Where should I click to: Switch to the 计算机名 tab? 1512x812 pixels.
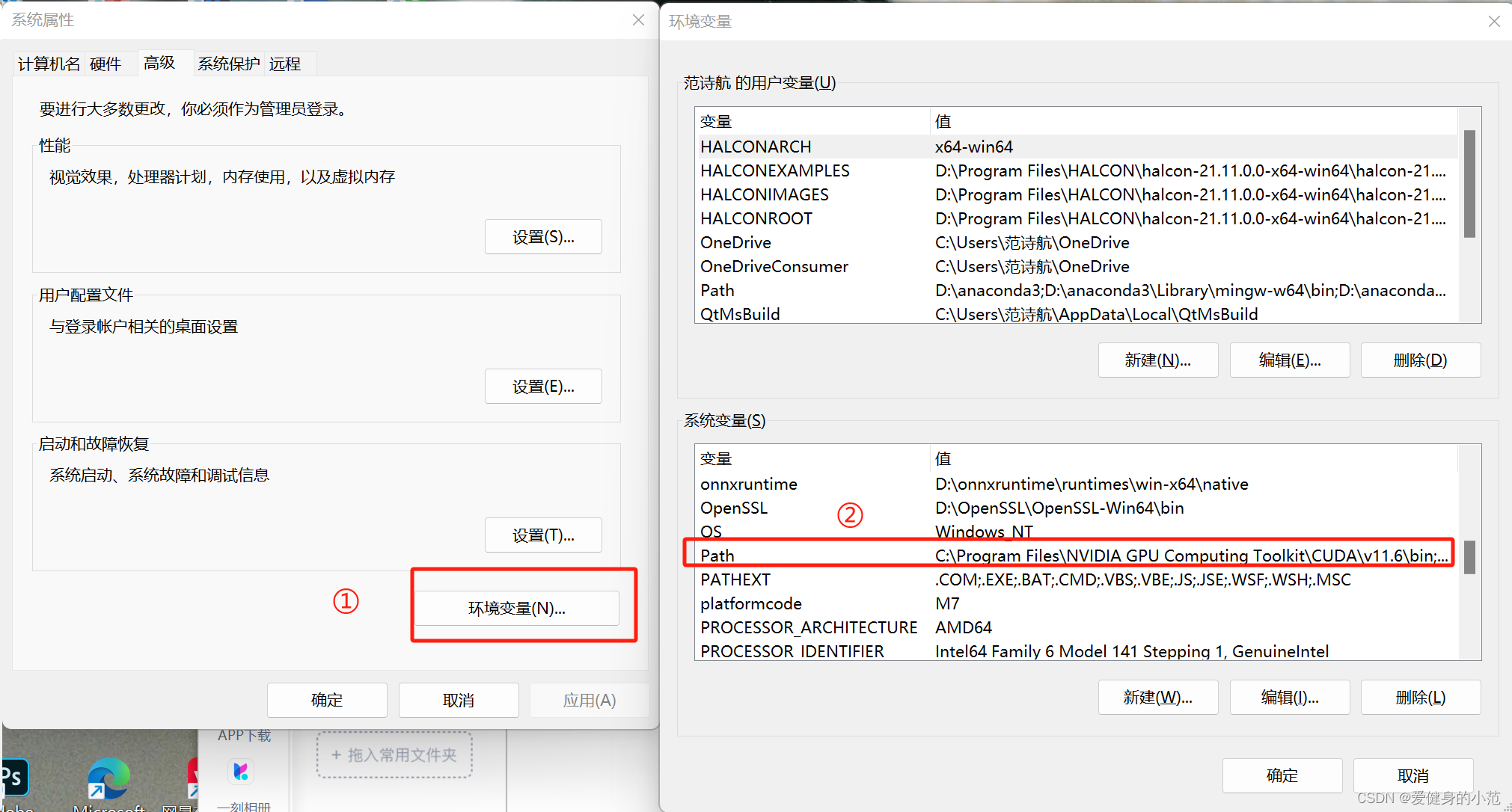[x=49, y=64]
